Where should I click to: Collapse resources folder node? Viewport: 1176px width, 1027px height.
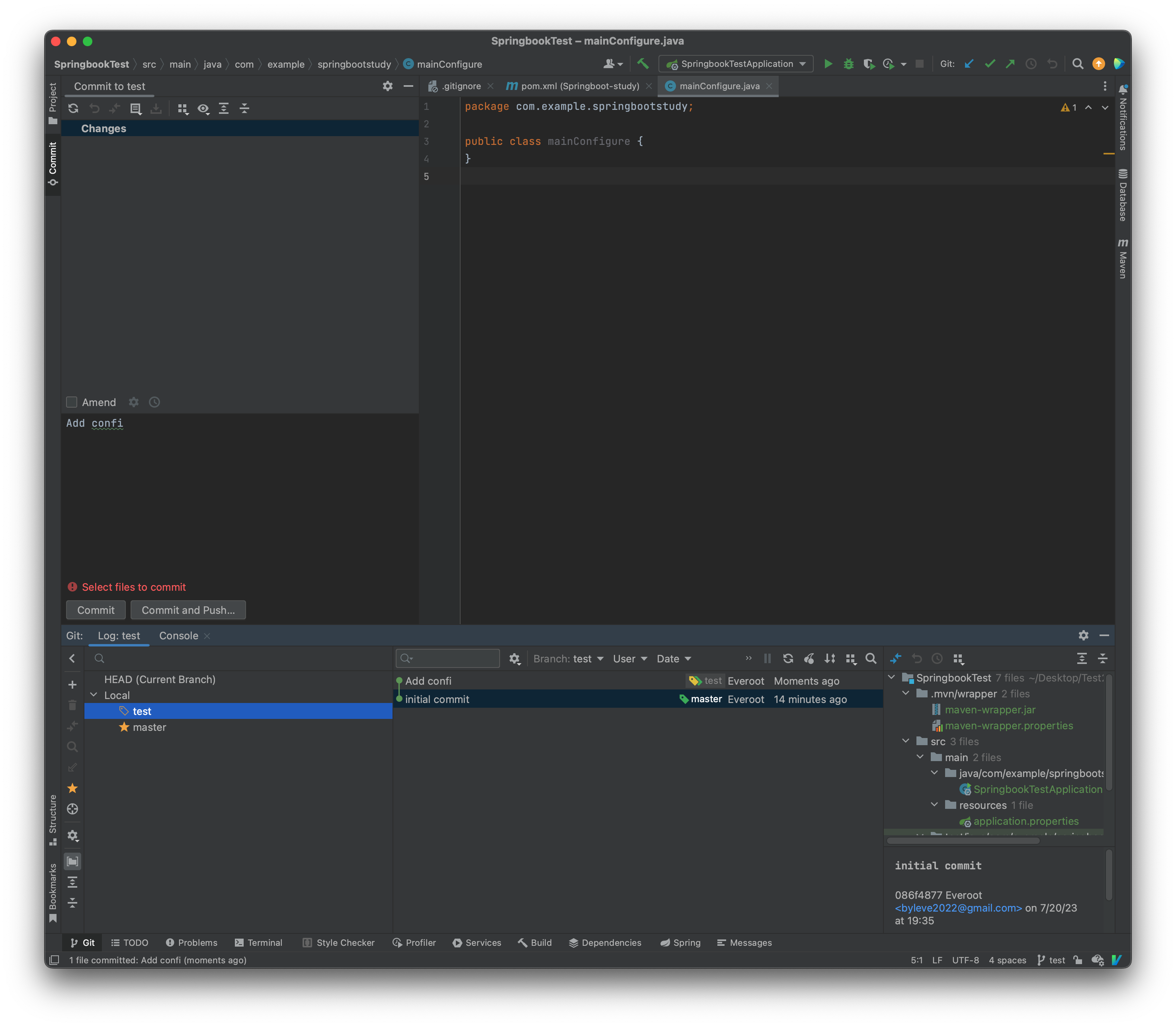(x=935, y=804)
